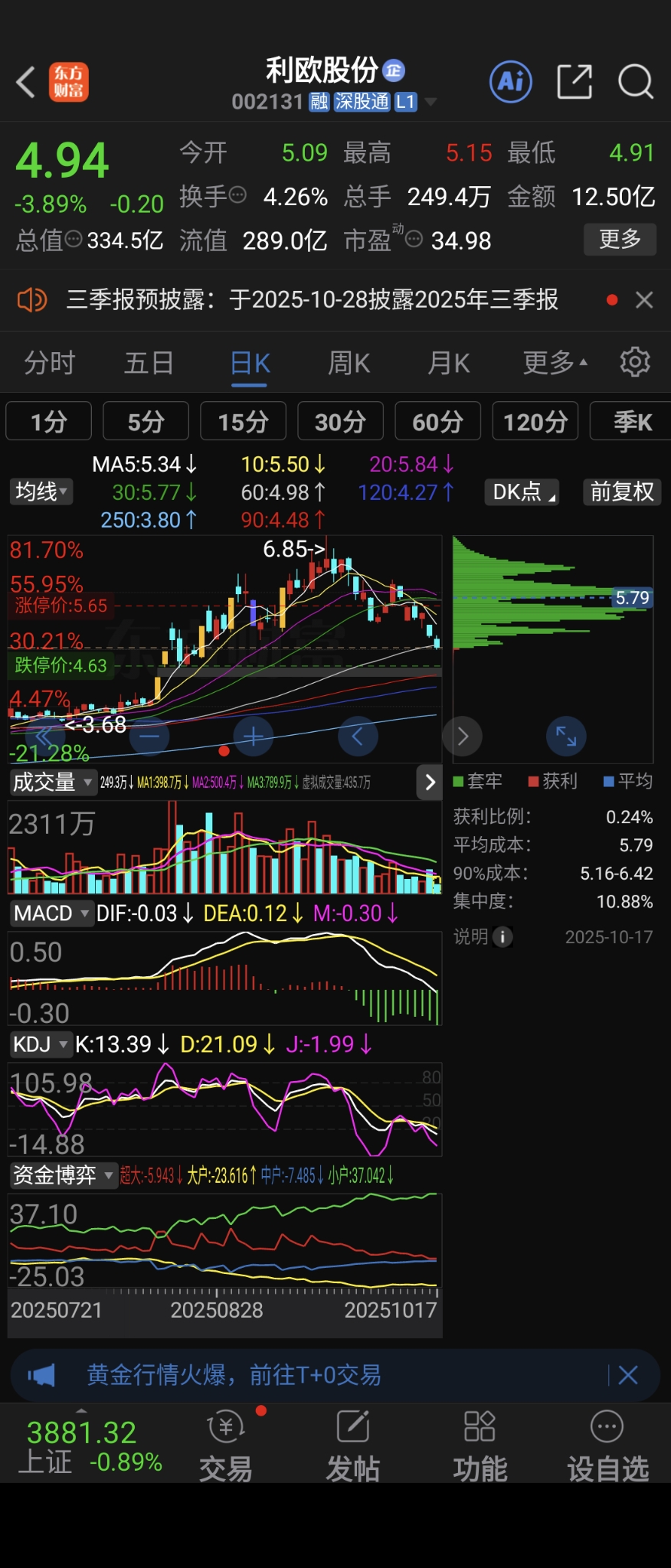Select the 日K tab
The width and height of the screenshot is (671, 1568).
click(250, 362)
